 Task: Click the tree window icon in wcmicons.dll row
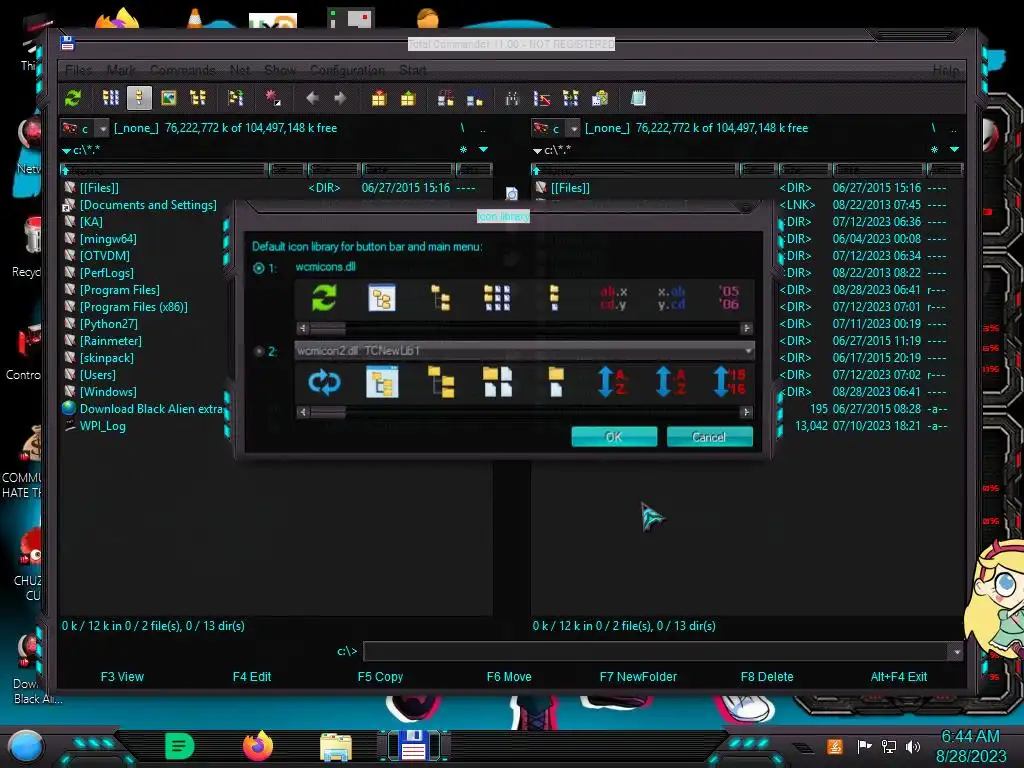382,298
